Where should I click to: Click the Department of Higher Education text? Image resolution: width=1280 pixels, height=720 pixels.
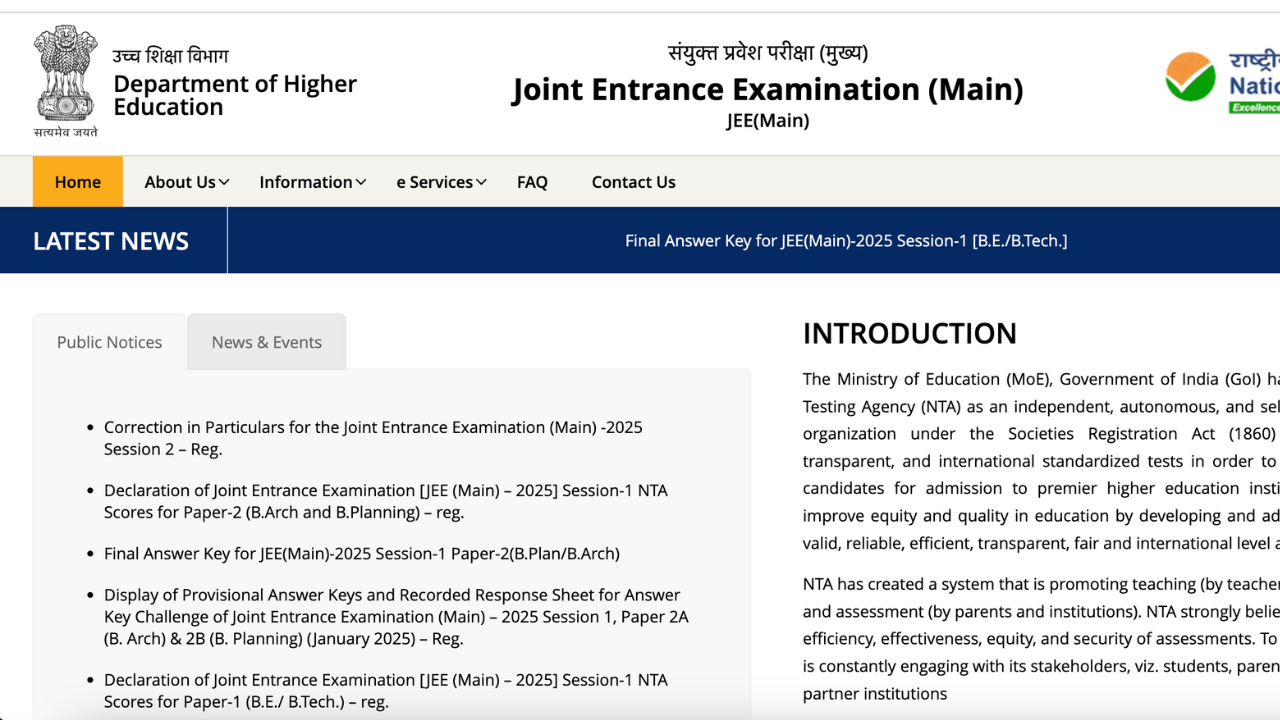tap(235, 95)
